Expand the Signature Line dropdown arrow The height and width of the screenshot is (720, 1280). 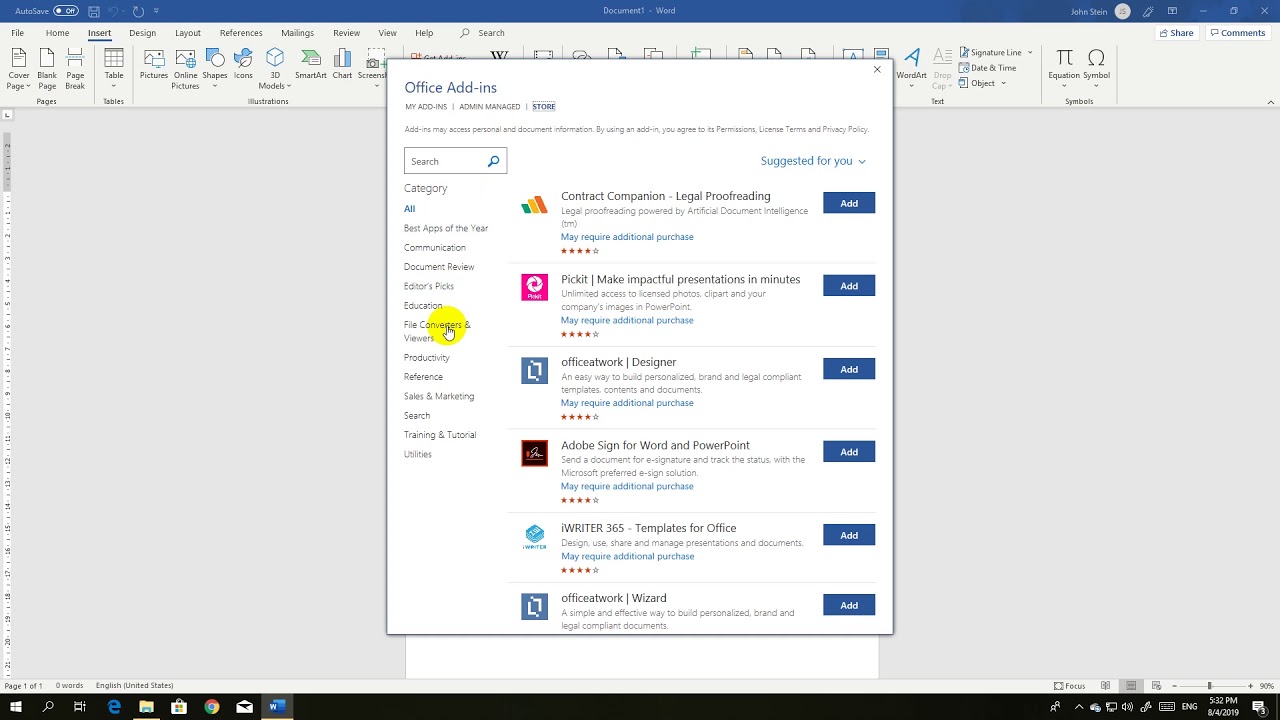tap(1030, 52)
